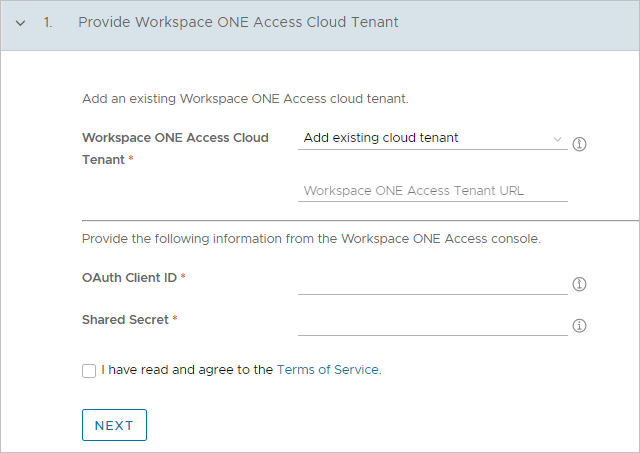Click the 'Shared Secret' label
Screen dimensions: 640x453
point(125,320)
